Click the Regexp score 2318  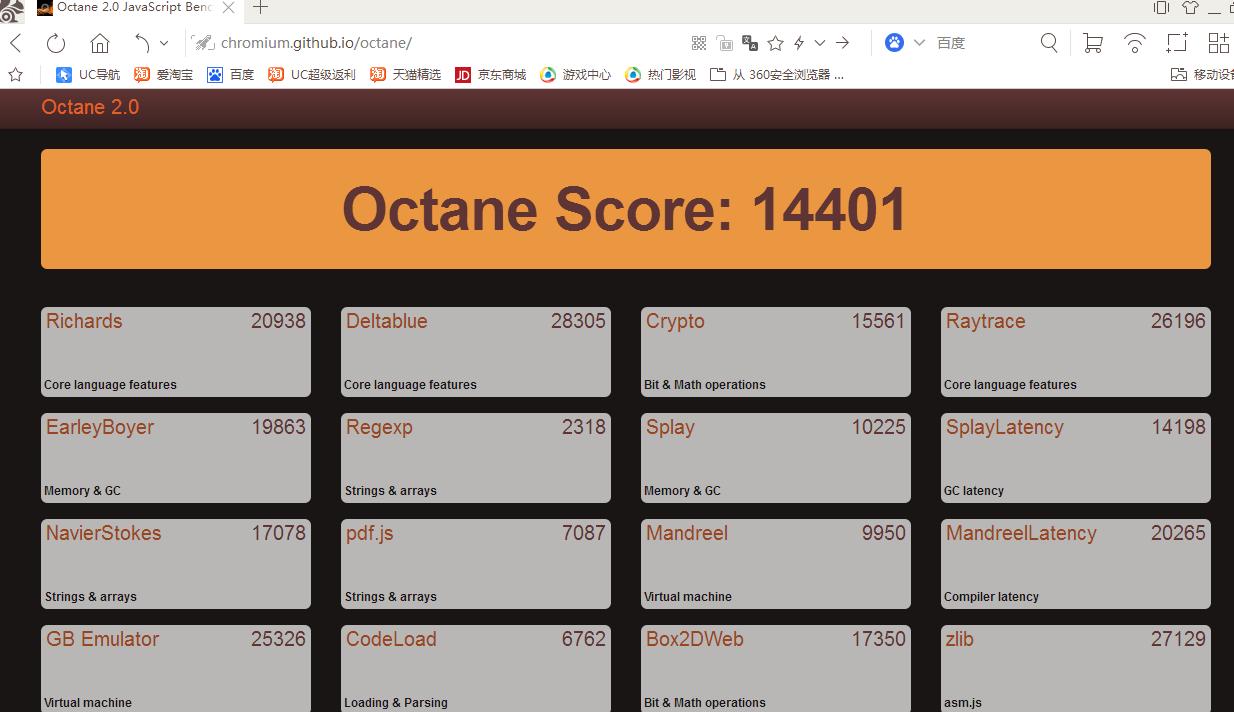pyautogui.click(x=584, y=427)
